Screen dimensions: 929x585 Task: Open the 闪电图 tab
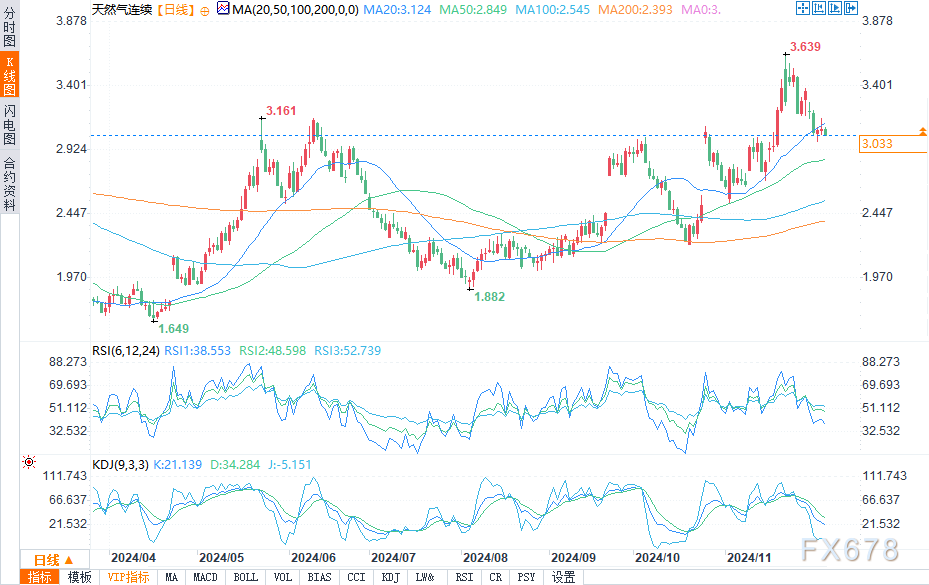click(9, 124)
